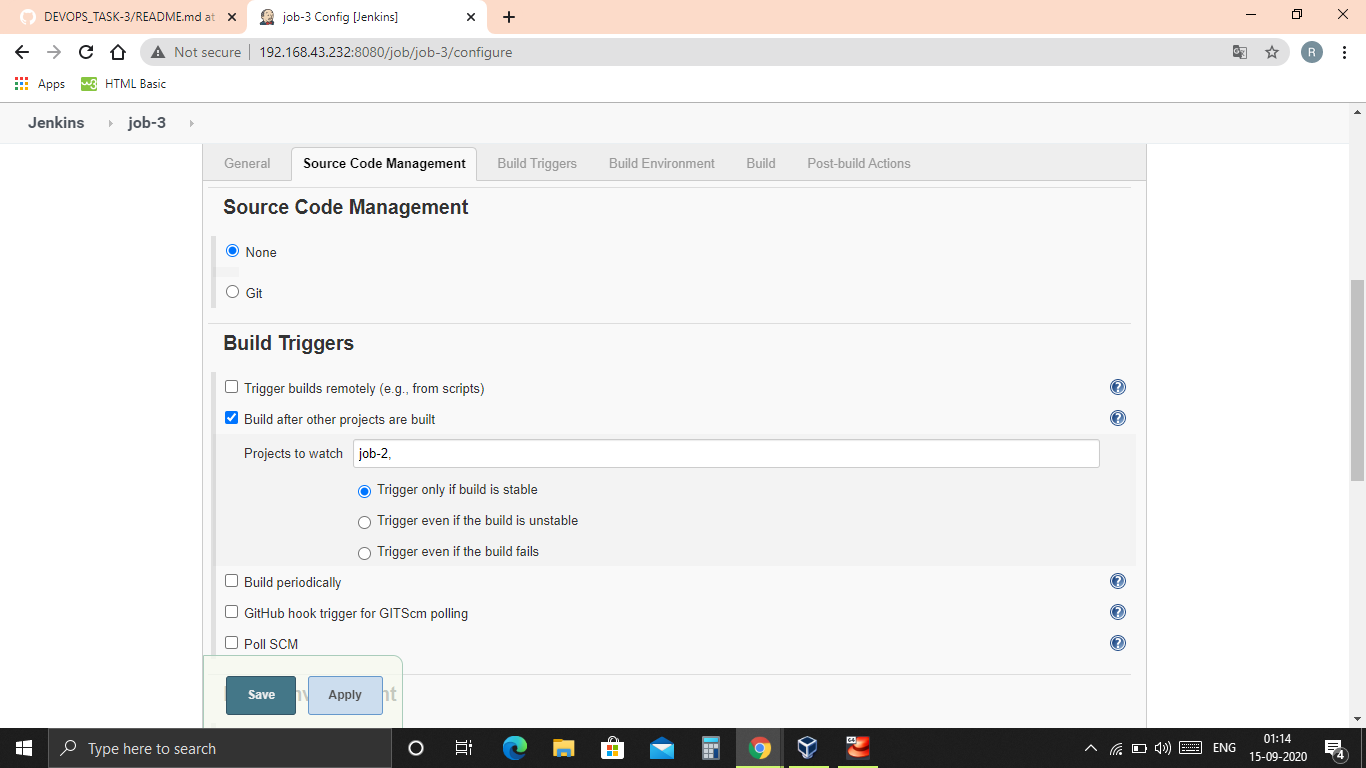Image resolution: width=1366 pixels, height=768 pixels.
Task: Go to Jenkins home breadcrumb link
Action: 56,123
